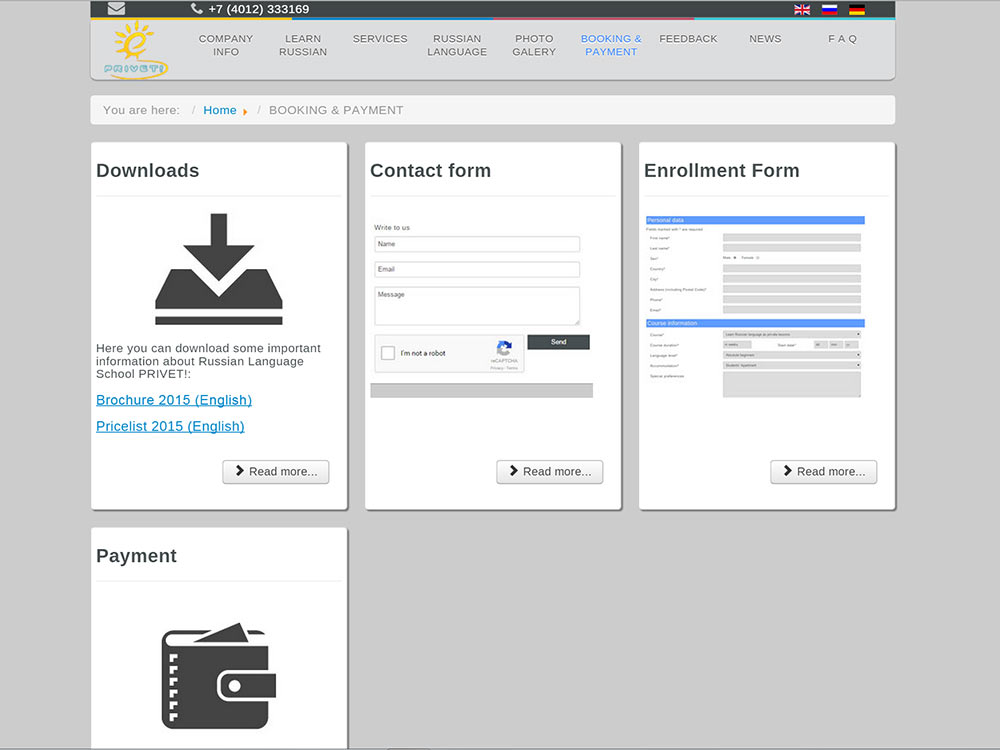Click Read more under Enrollment Form
Screen dimensions: 1000x750
pos(823,472)
